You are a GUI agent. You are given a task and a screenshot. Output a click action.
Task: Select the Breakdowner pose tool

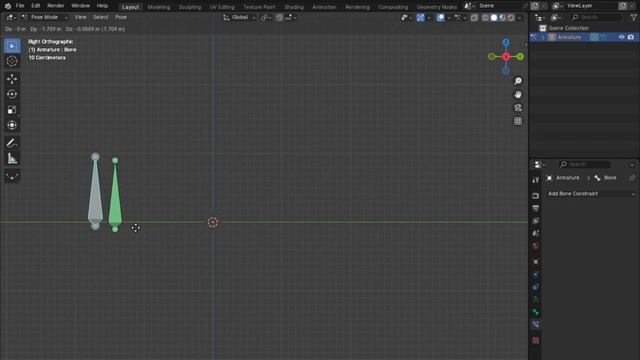[x=12, y=176]
